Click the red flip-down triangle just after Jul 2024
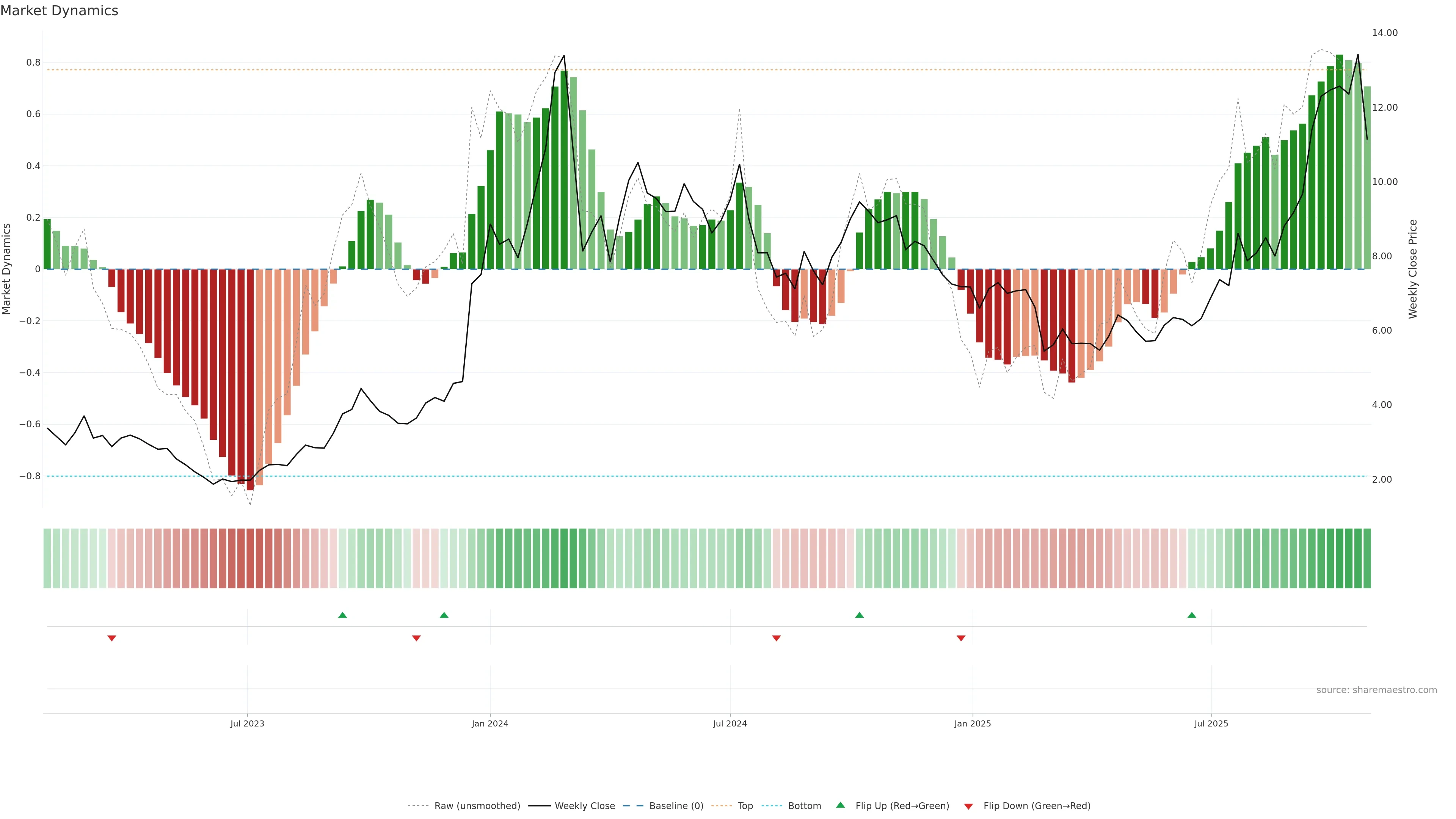The height and width of the screenshot is (819, 1456). (x=777, y=638)
